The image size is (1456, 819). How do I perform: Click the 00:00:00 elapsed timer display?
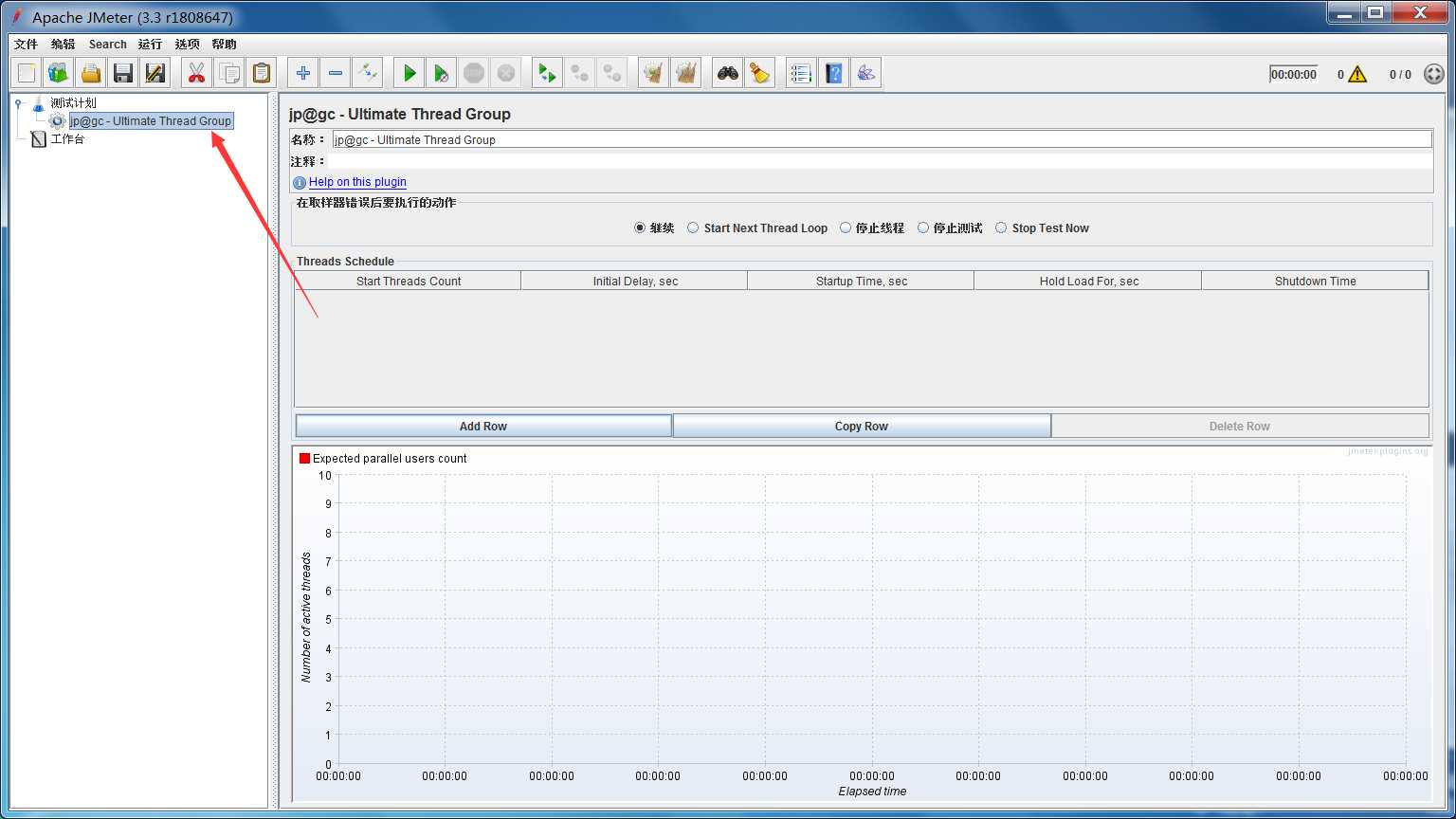tap(1294, 74)
